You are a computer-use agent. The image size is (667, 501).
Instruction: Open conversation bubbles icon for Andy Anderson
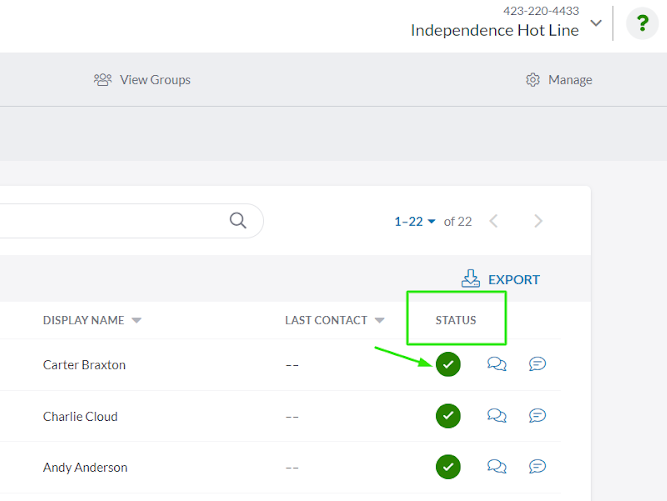(x=496, y=467)
